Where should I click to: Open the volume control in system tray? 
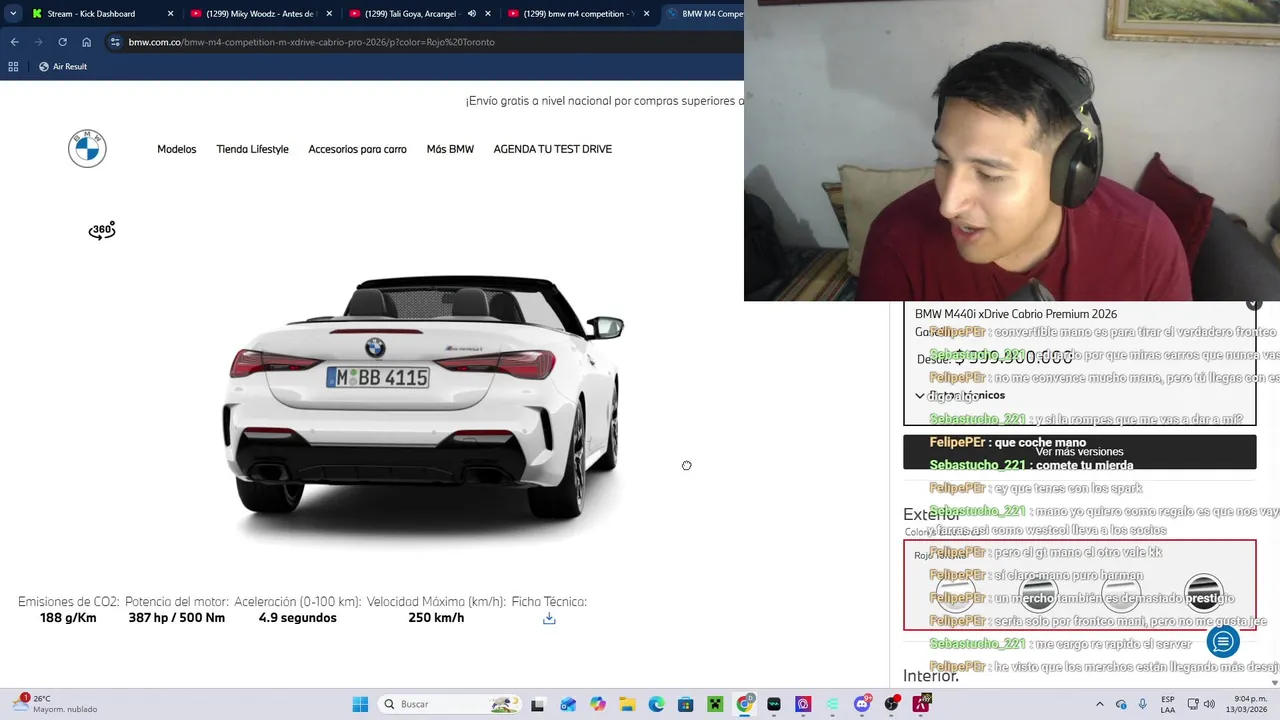pos(1209,704)
